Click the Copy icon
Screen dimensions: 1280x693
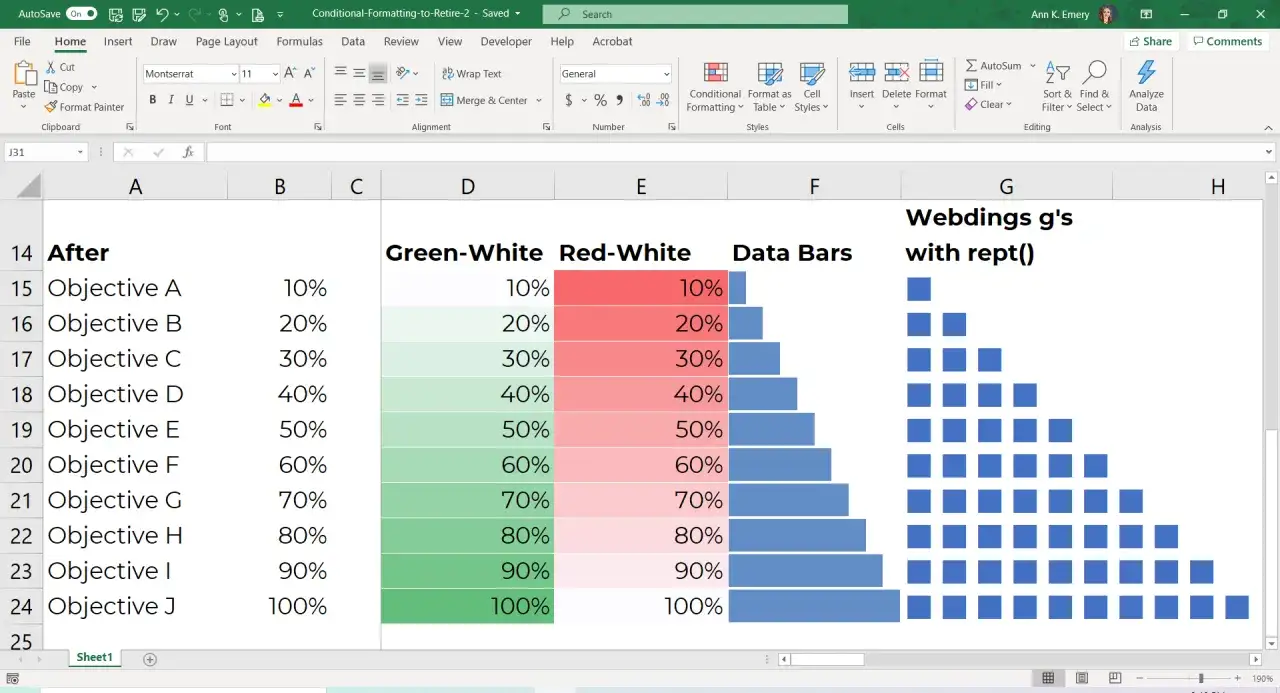coord(52,87)
